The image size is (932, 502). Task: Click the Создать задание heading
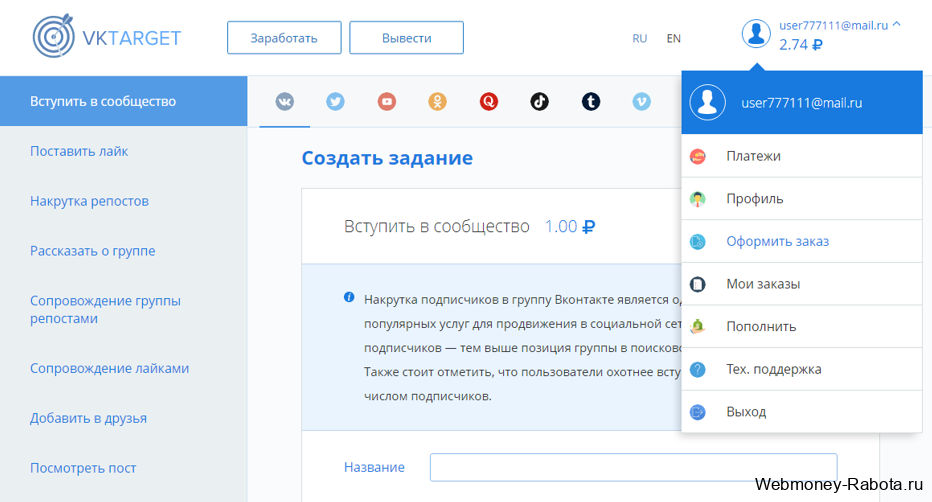pos(387,158)
